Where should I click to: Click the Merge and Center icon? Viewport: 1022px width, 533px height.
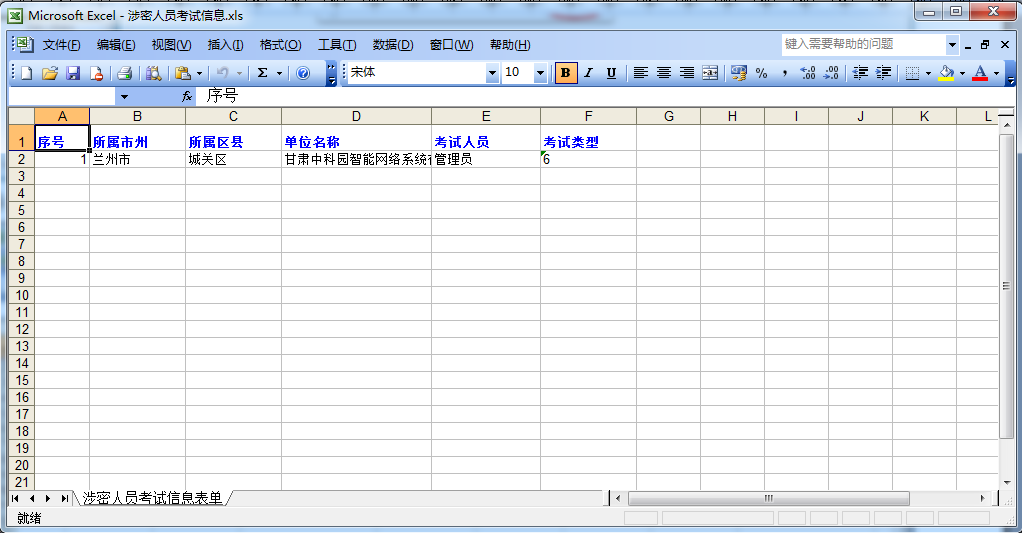pyautogui.click(x=710, y=73)
